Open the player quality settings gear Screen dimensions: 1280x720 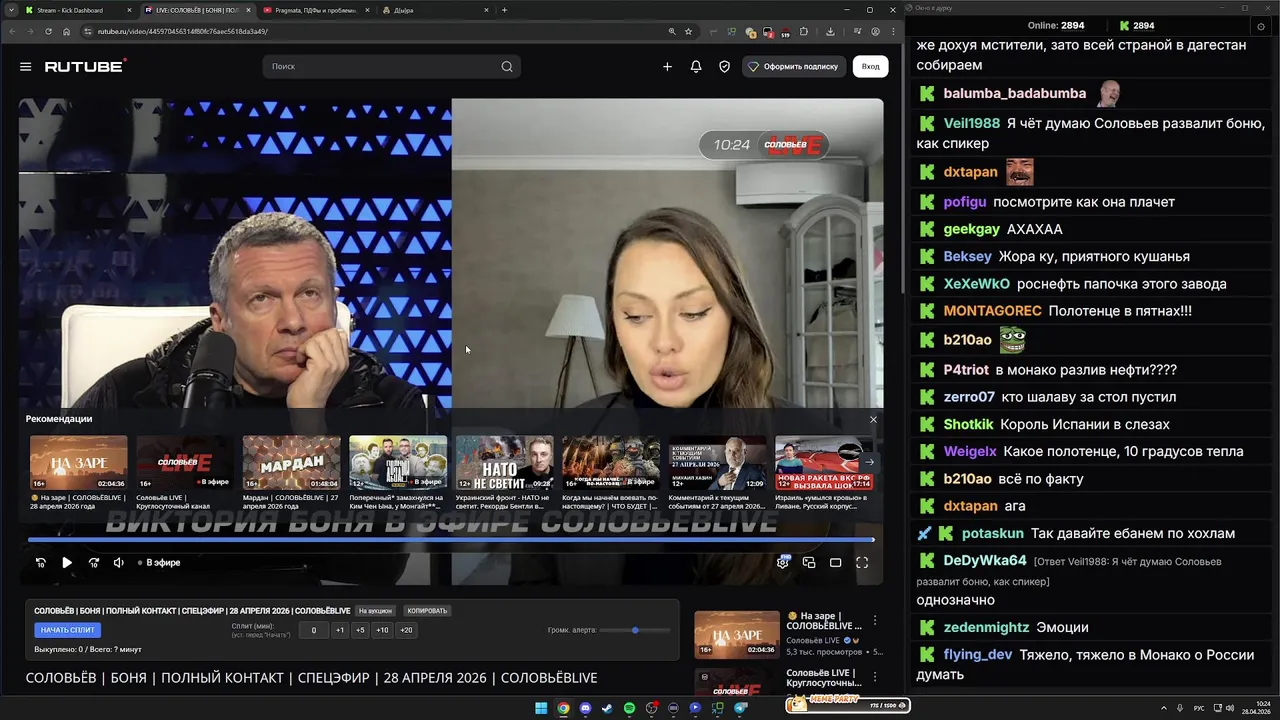click(x=783, y=563)
